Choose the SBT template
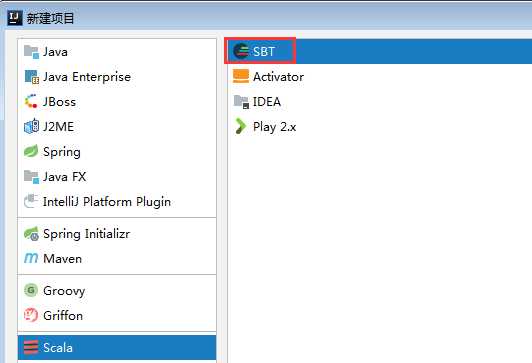The width and height of the screenshot is (532, 363). pyautogui.click(x=379, y=52)
